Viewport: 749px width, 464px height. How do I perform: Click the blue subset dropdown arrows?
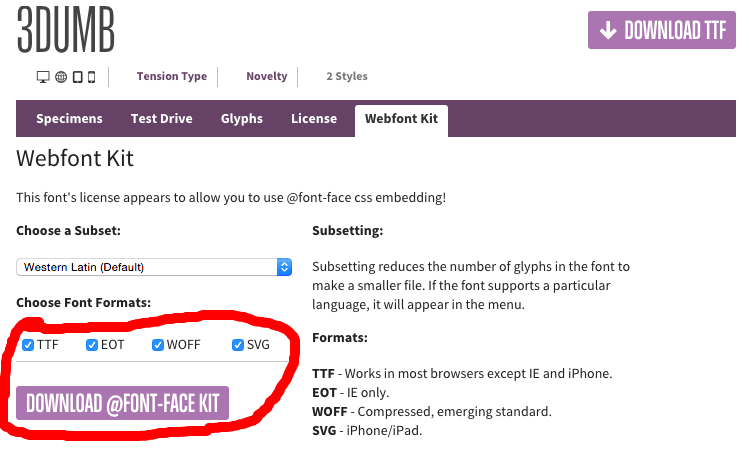(284, 267)
